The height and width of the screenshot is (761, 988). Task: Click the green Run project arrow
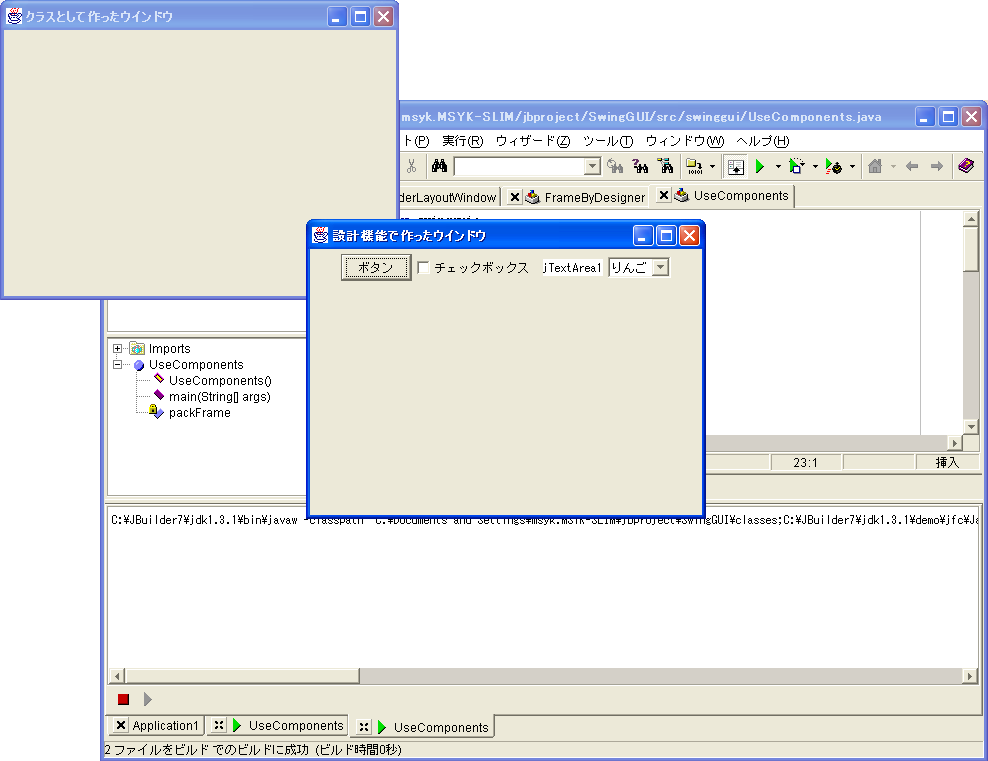coord(760,166)
